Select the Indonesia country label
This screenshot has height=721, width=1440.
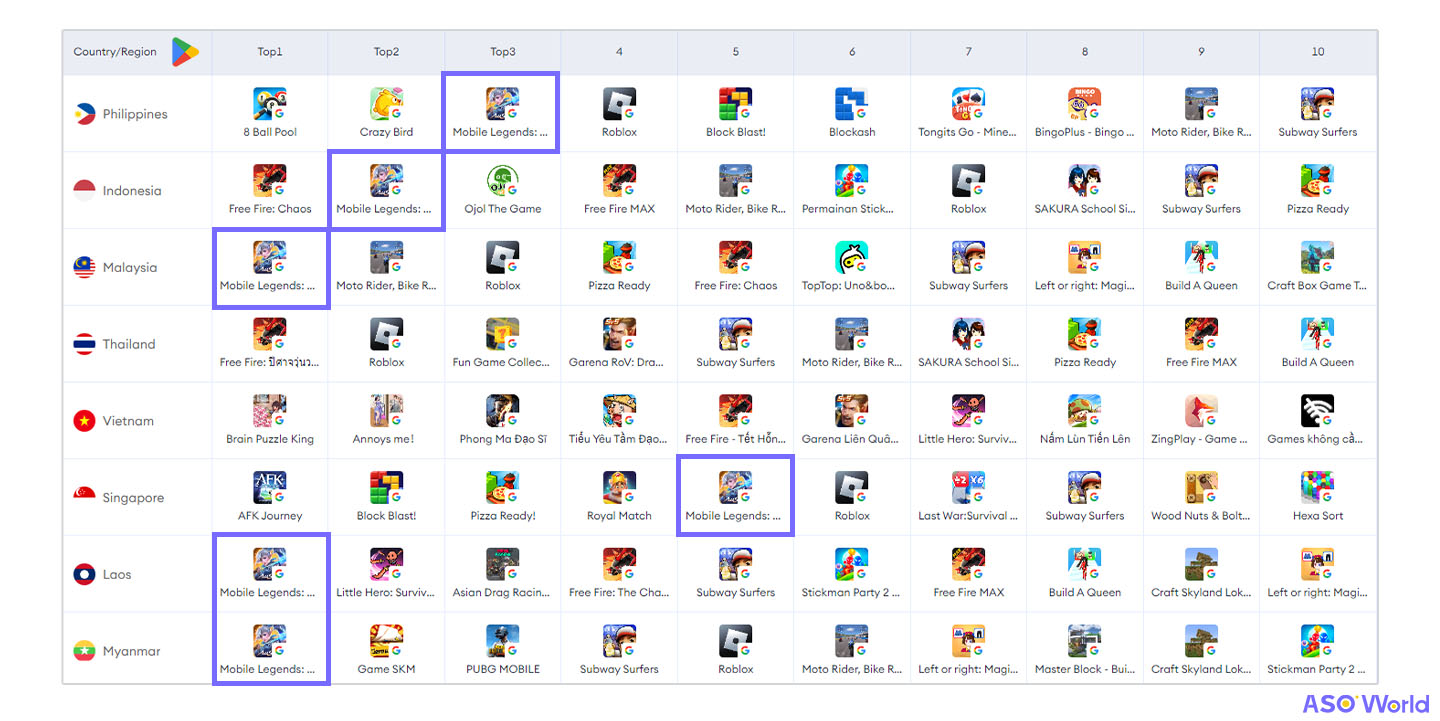pyautogui.click(x=132, y=191)
